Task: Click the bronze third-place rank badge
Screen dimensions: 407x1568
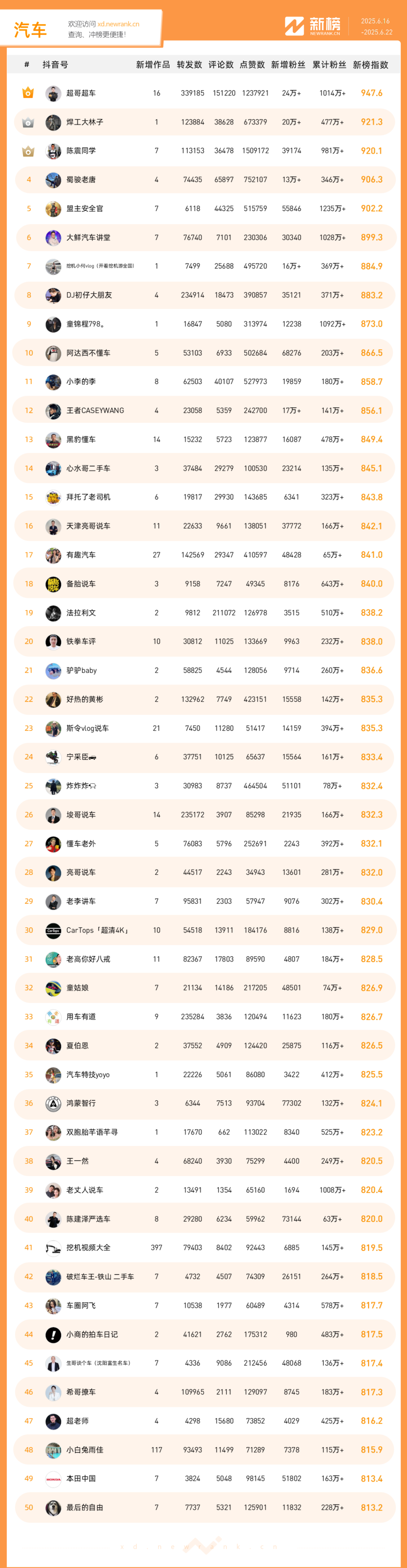Action: [28, 151]
